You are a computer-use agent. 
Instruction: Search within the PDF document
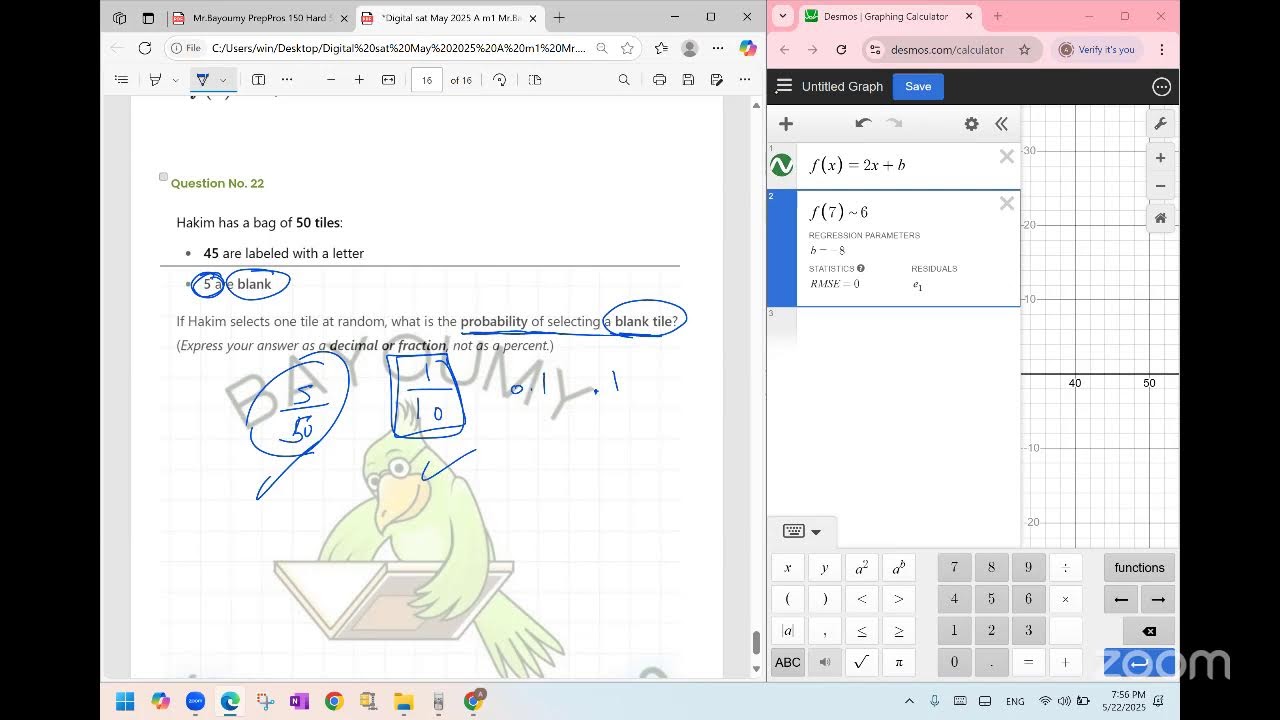click(624, 80)
